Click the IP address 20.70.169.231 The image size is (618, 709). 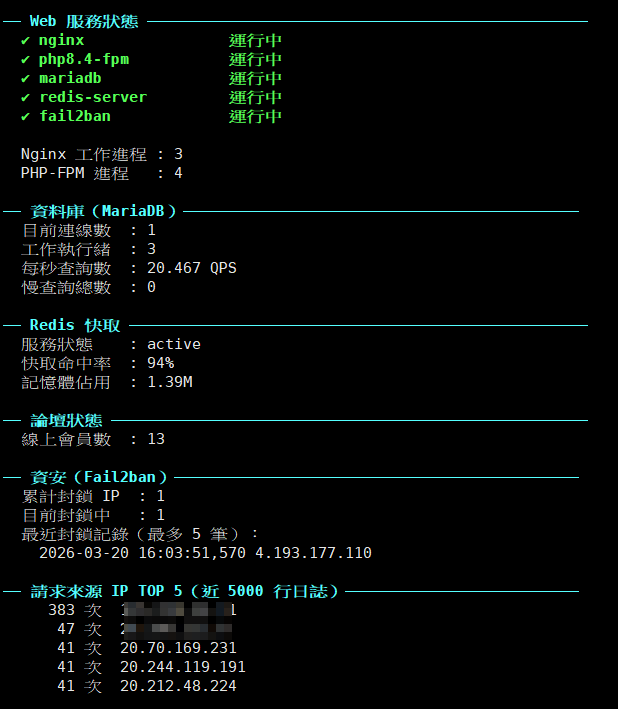pyautogui.click(x=175, y=648)
